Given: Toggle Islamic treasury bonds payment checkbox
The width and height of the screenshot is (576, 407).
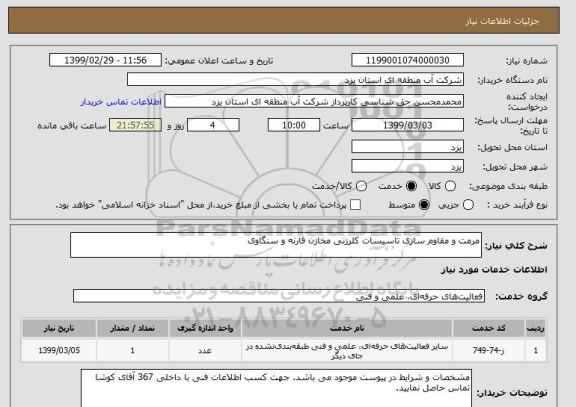Looking at the screenshot, I should point(355,205).
